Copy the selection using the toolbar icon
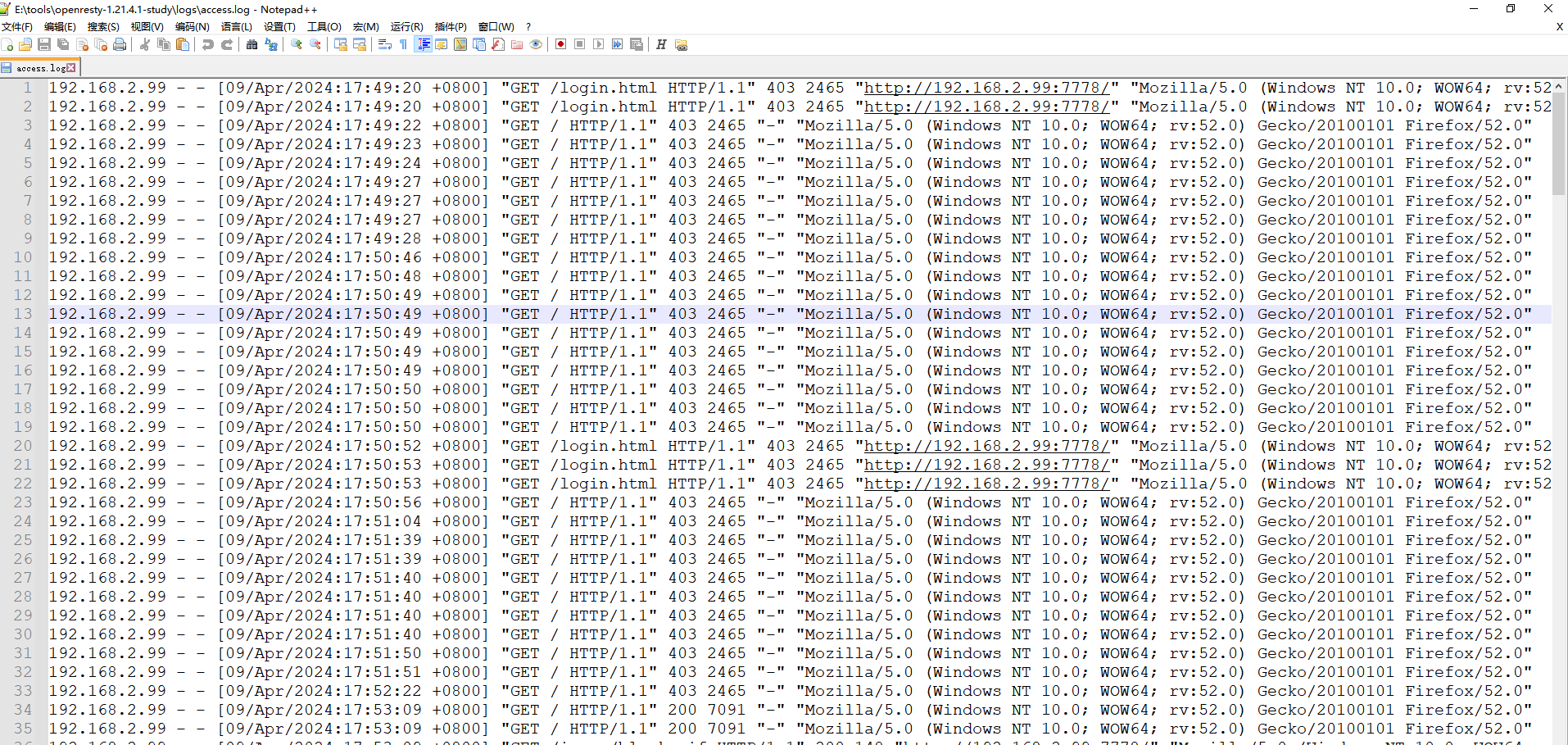 164,44
